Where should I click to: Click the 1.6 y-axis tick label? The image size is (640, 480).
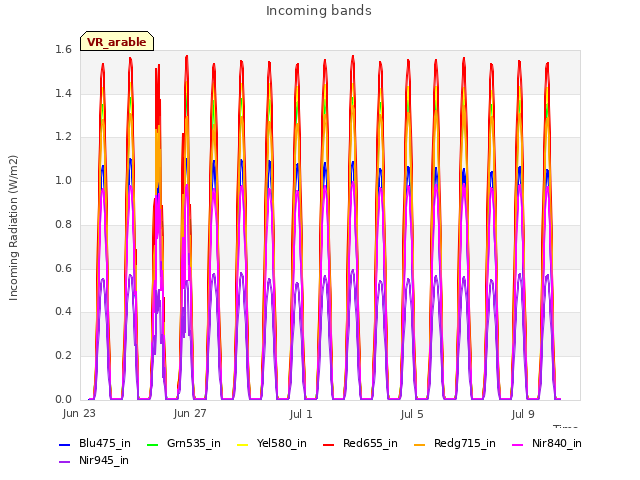click(x=63, y=50)
